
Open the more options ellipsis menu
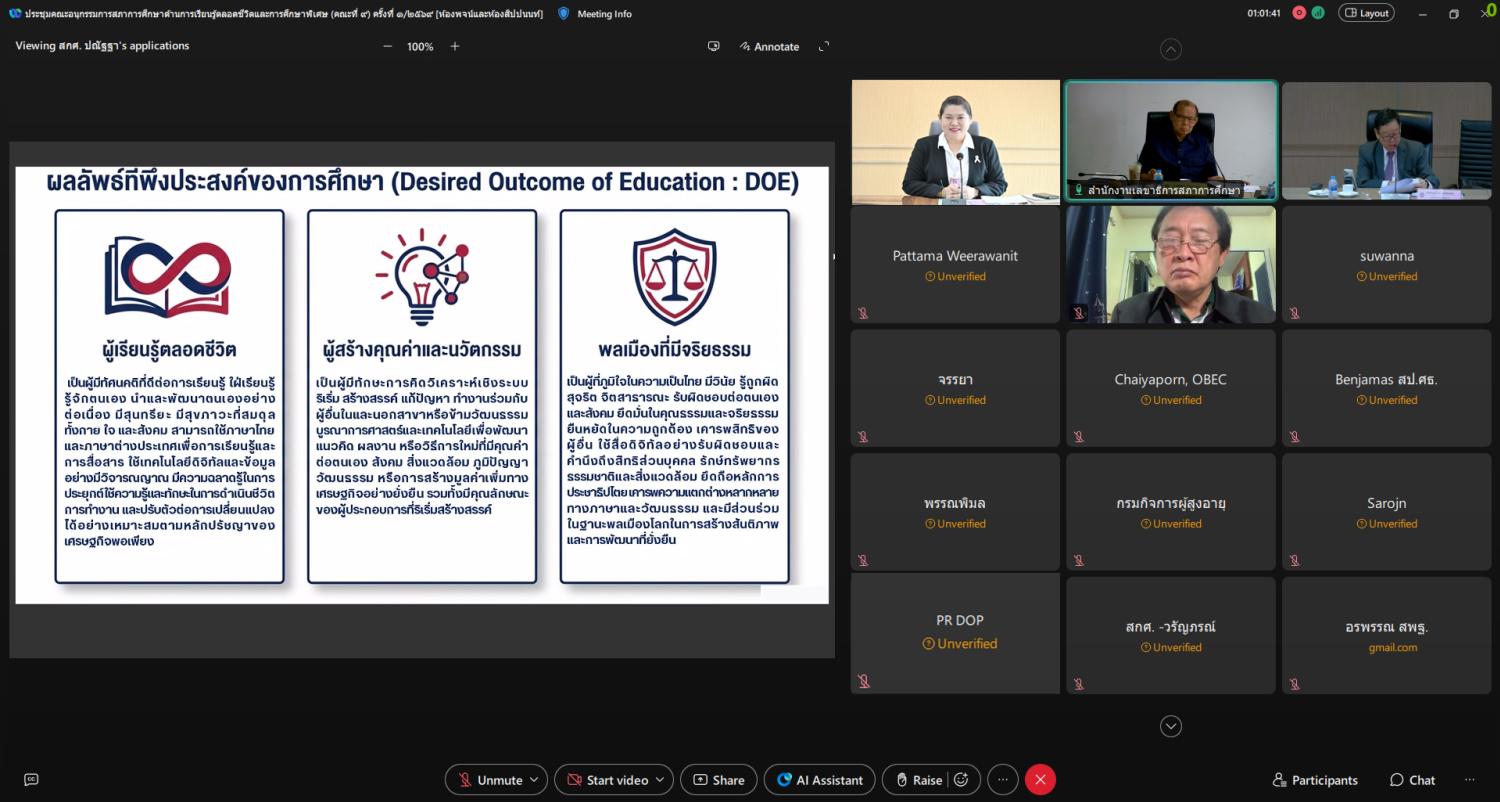pyautogui.click(x=1002, y=780)
